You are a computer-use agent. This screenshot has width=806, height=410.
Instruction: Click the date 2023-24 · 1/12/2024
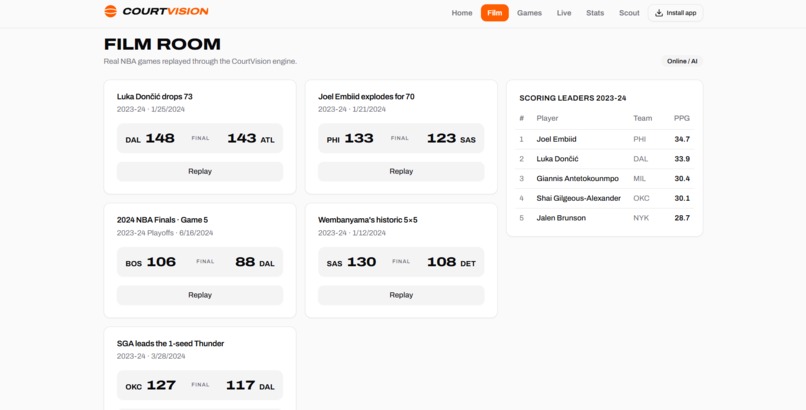tap(352, 233)
